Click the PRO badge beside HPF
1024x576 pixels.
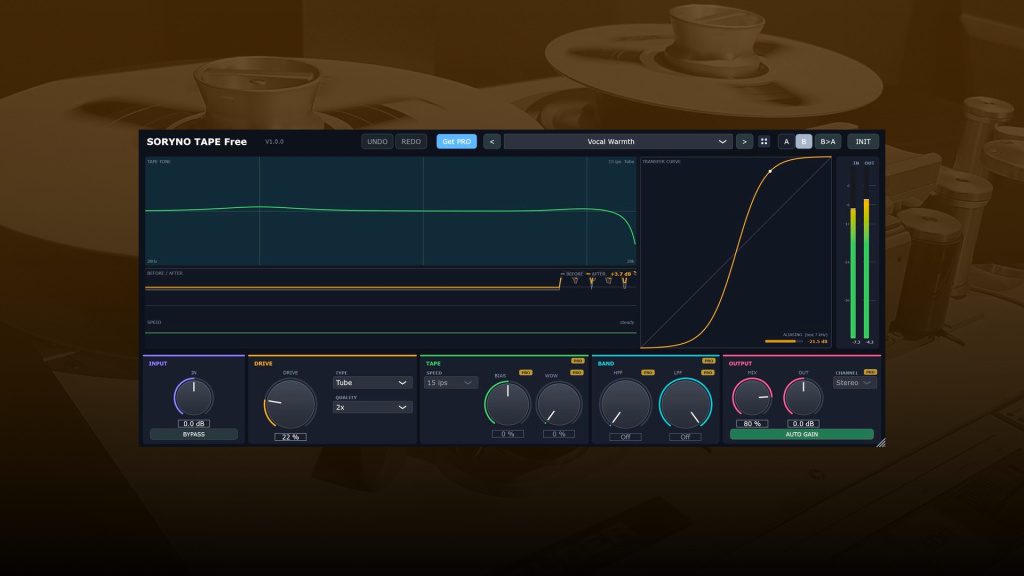[647, 372]
